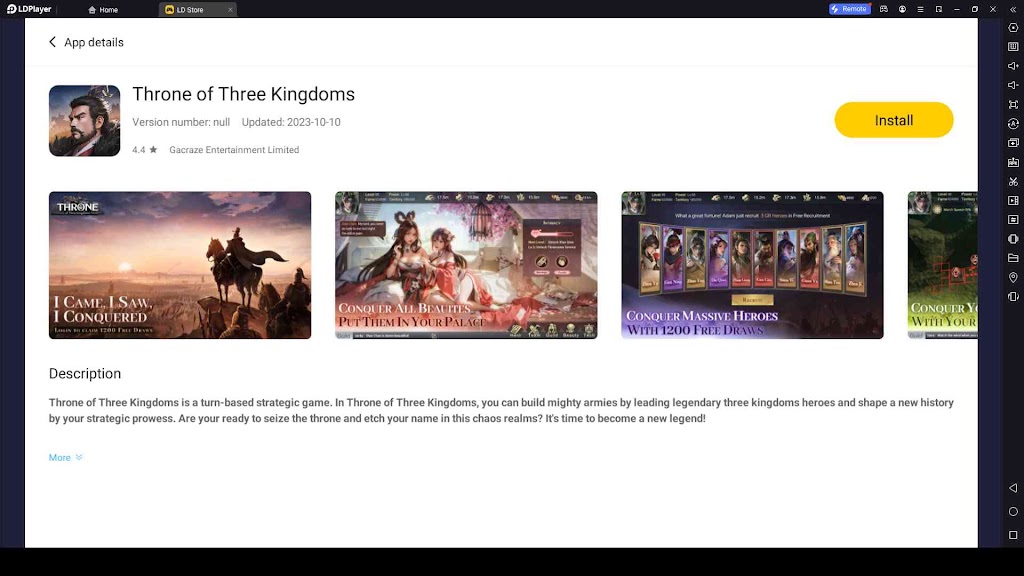This screenshot has height=576, width=1024.
Task: Click the 'App details' header label
Action: pyautogui.click(x=93, y=42)
